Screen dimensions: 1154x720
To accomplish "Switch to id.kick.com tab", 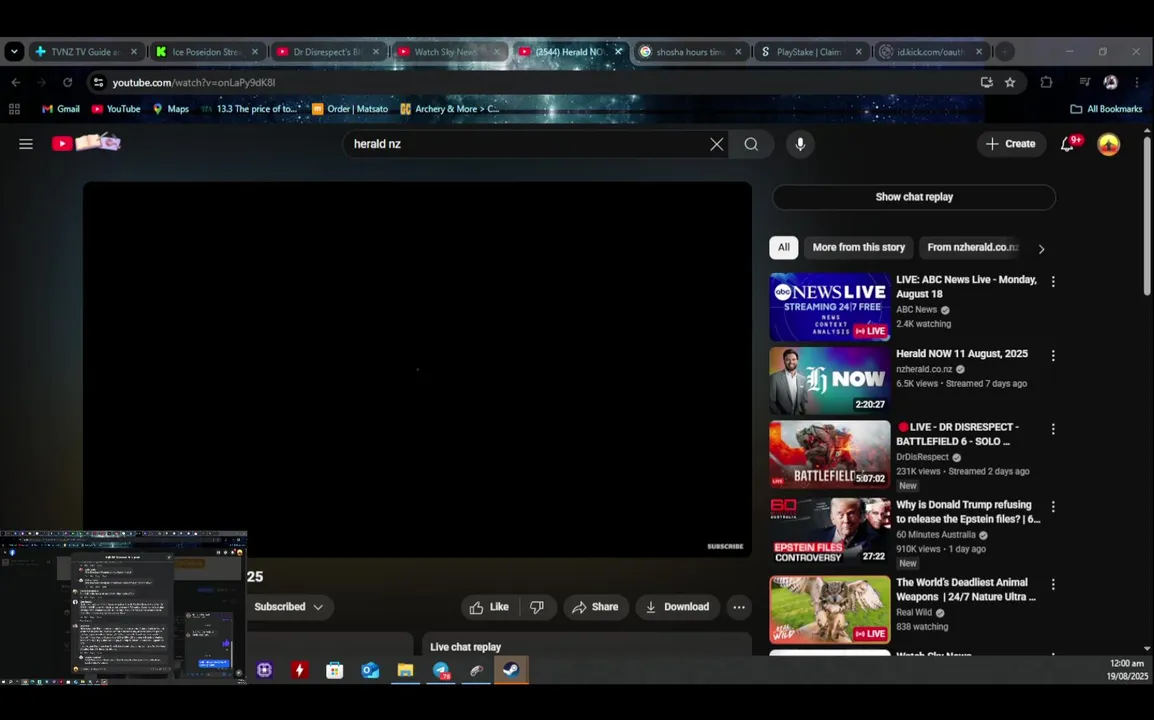I will pyautogui.click(x=932, y=52).
